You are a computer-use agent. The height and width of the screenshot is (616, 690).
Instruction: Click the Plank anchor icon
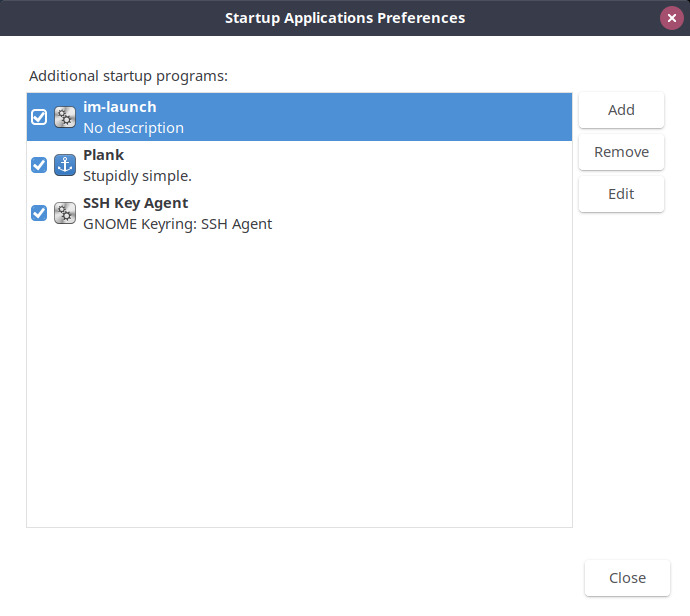point(65,165)
